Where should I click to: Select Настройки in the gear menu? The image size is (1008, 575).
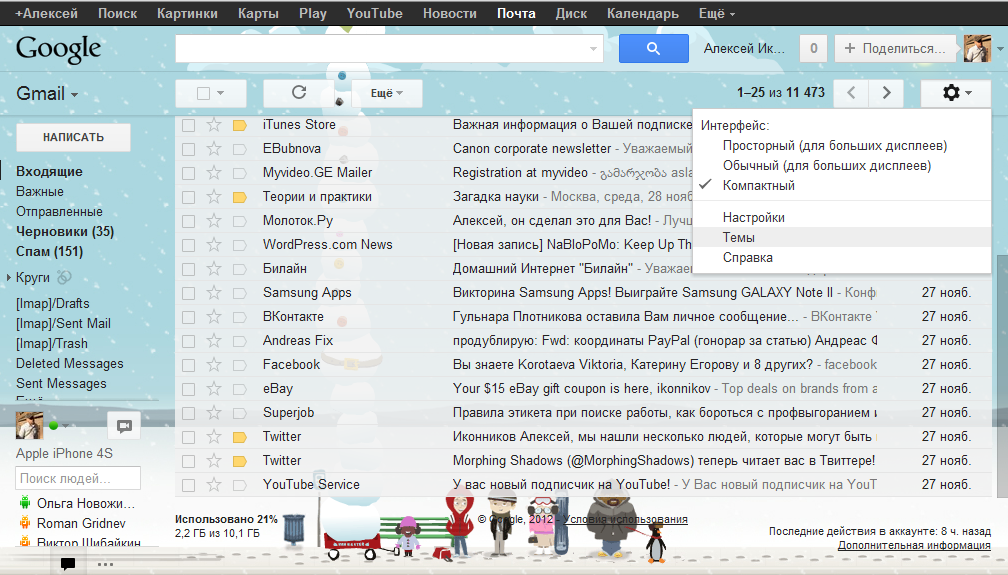[753, 217]
